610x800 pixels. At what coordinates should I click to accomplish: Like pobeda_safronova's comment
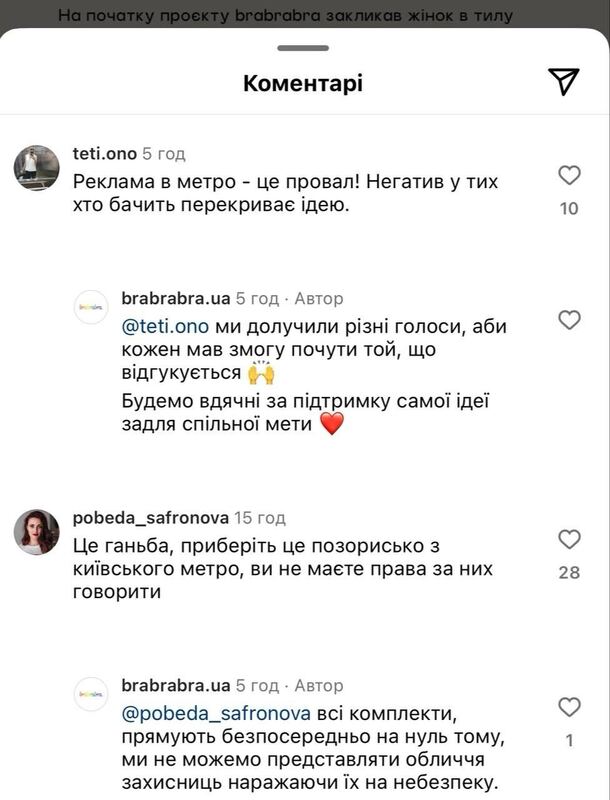[x=569, y=540]
